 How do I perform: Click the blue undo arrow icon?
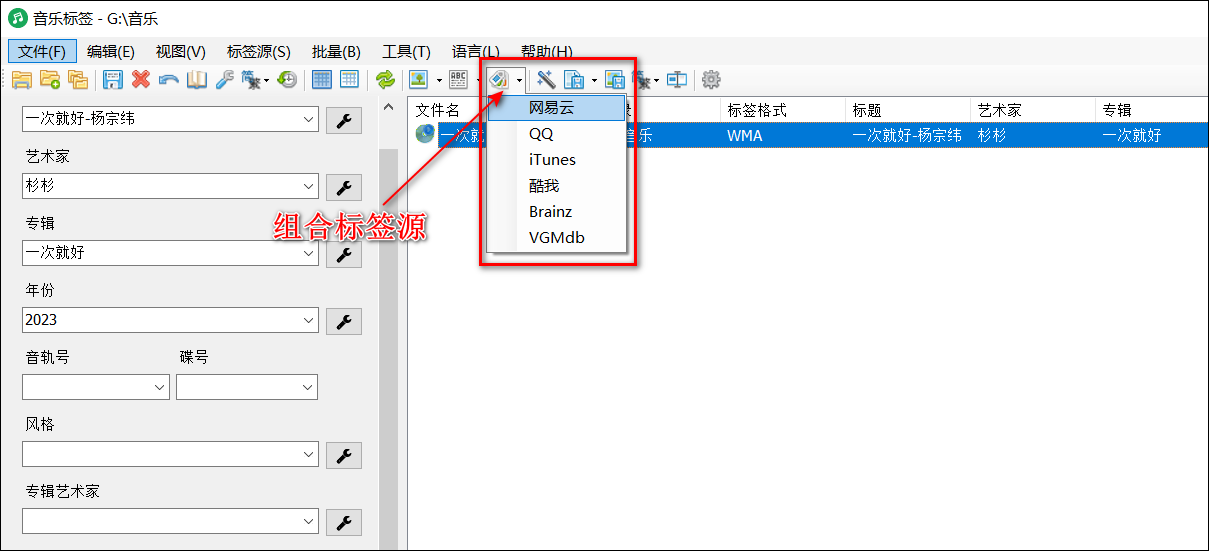click(x=169, y=80)
